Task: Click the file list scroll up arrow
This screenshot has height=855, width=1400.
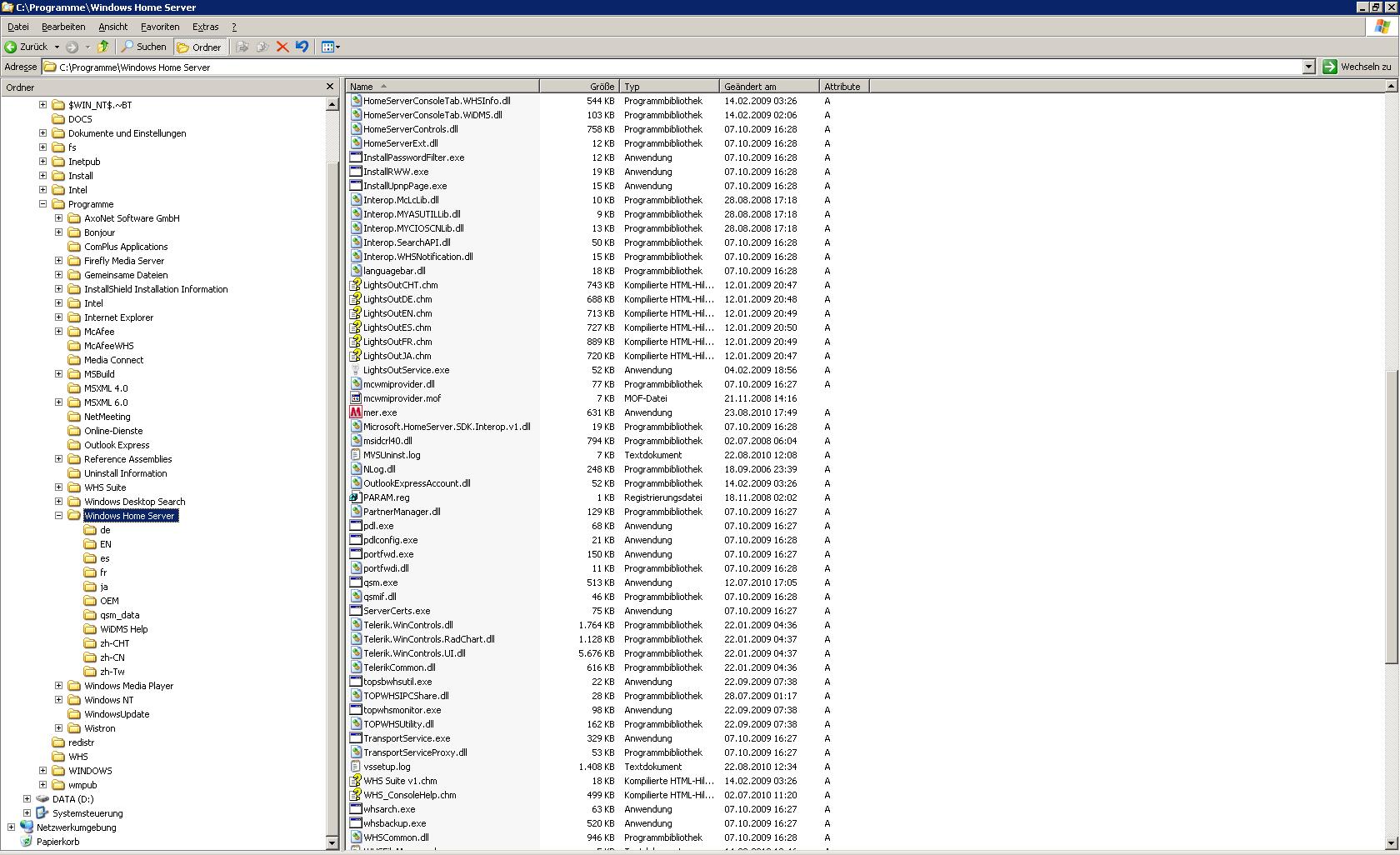Action: tap(1391, 87)
